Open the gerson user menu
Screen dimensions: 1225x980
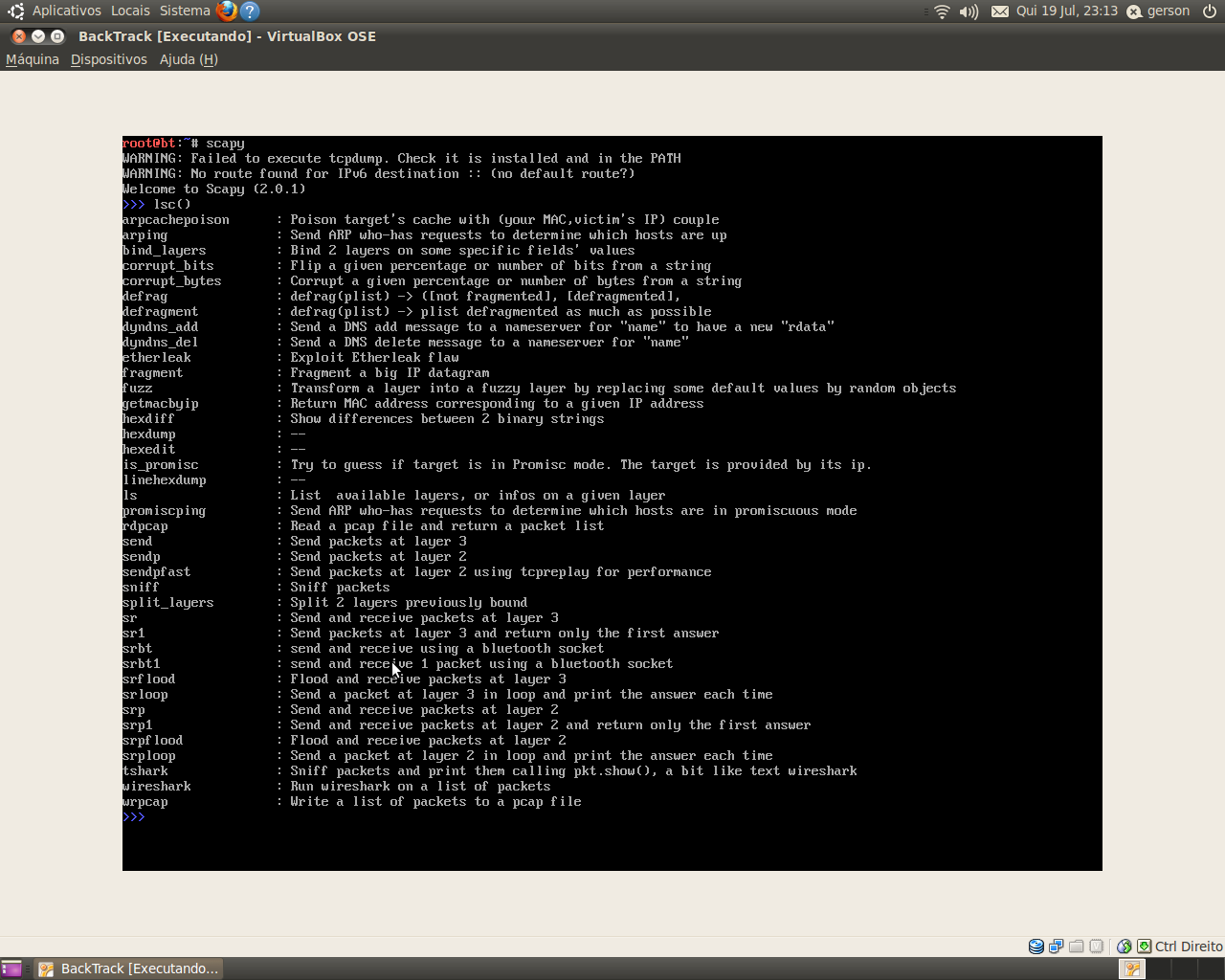1158,11
